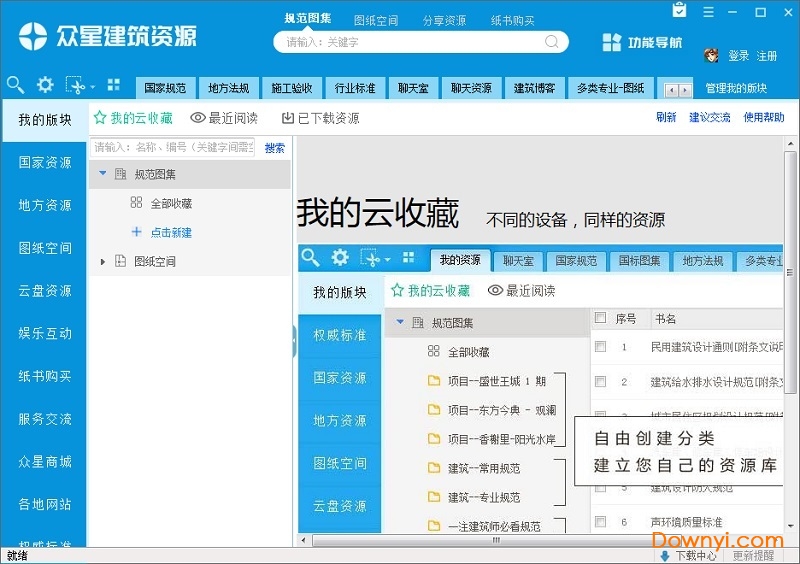Image resolution: width=800 pixels, height=564 pixels.
Task: Switch to the 已下载资源 tab
Action: (x=320, y=118)
